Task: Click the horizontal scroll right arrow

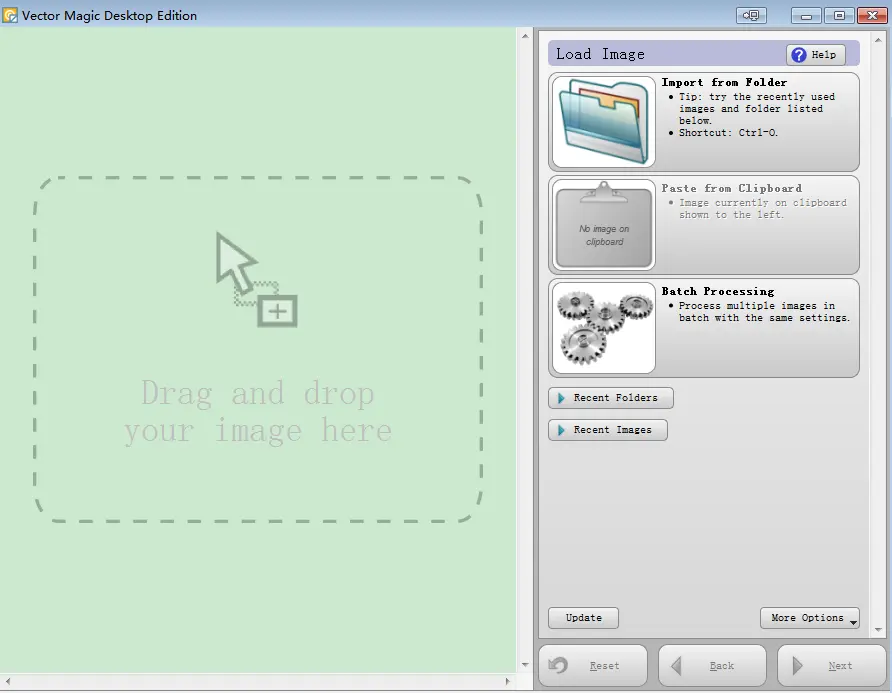Action: coord(507,681)
